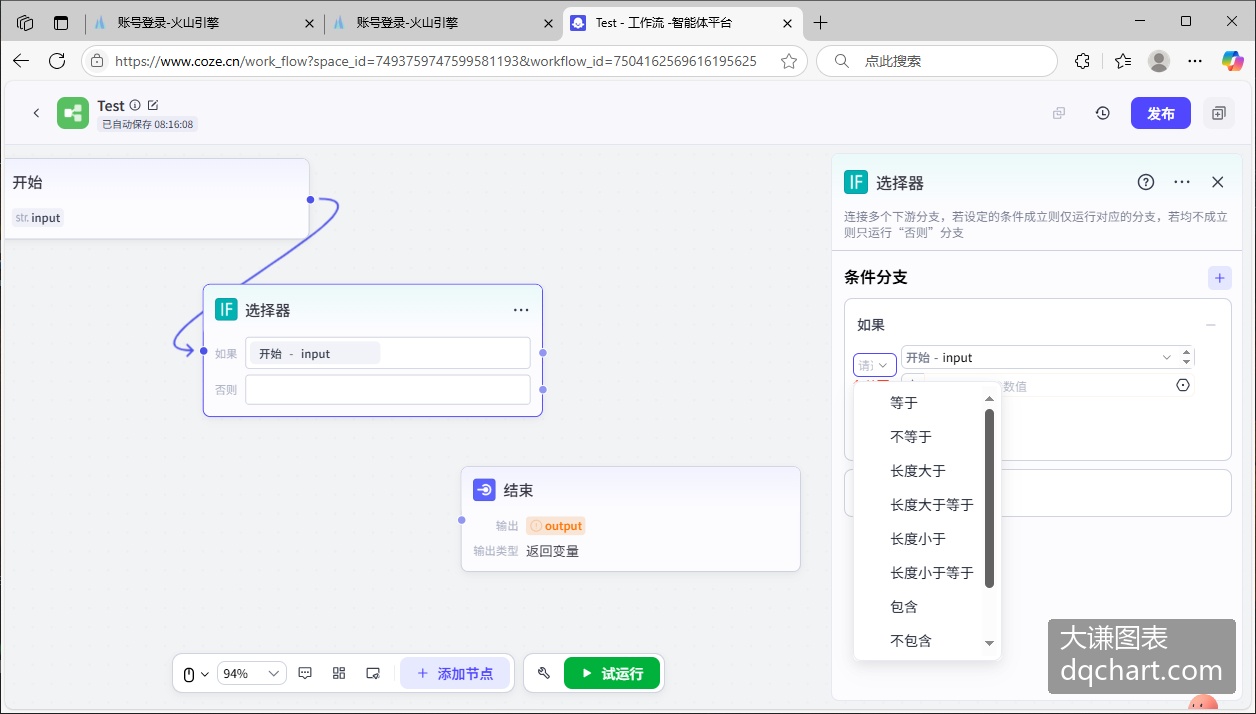Choose 长度大于 from the operator list
1256x714 pixels.
click(918, 471)
